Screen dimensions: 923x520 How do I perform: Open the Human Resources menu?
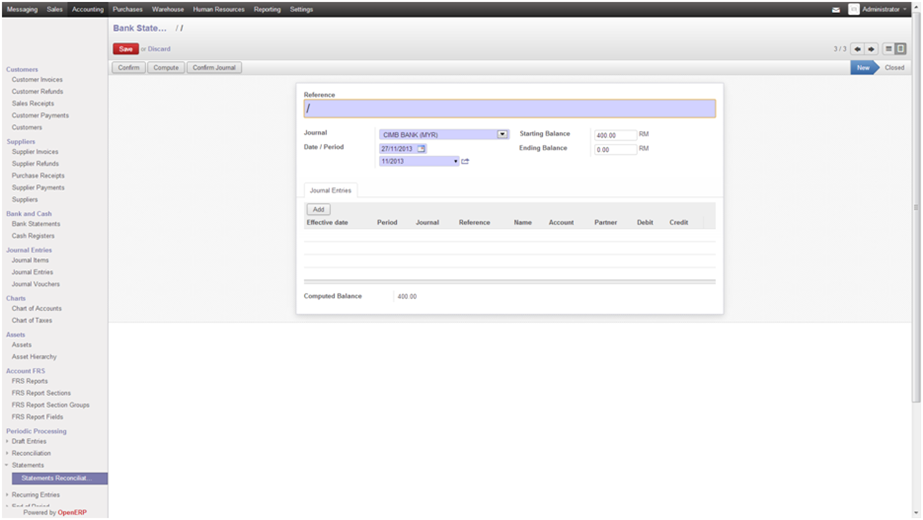[218, 9]
